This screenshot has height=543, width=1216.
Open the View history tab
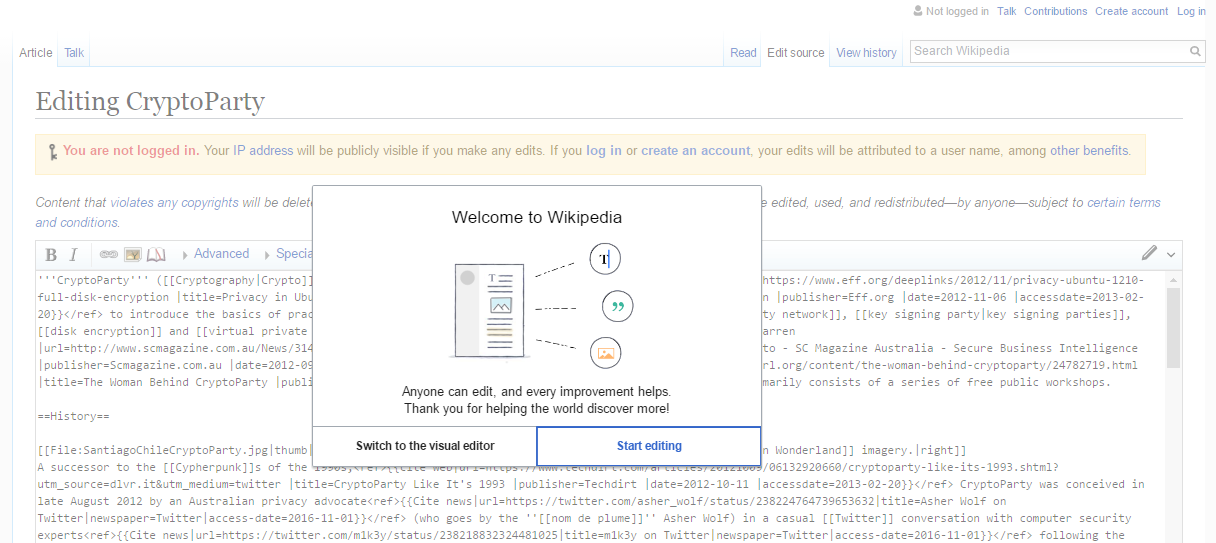pyautogui.click(x=866, y=53)
